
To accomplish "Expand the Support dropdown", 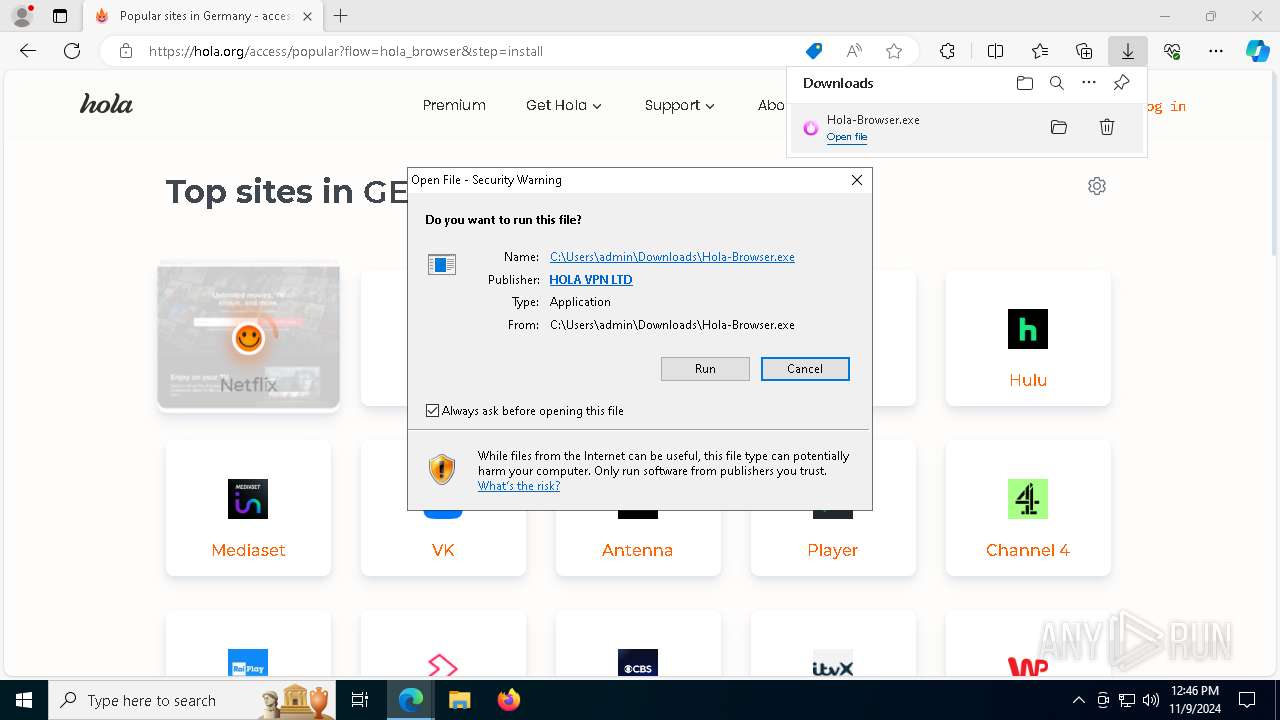I will pos(680,105).
